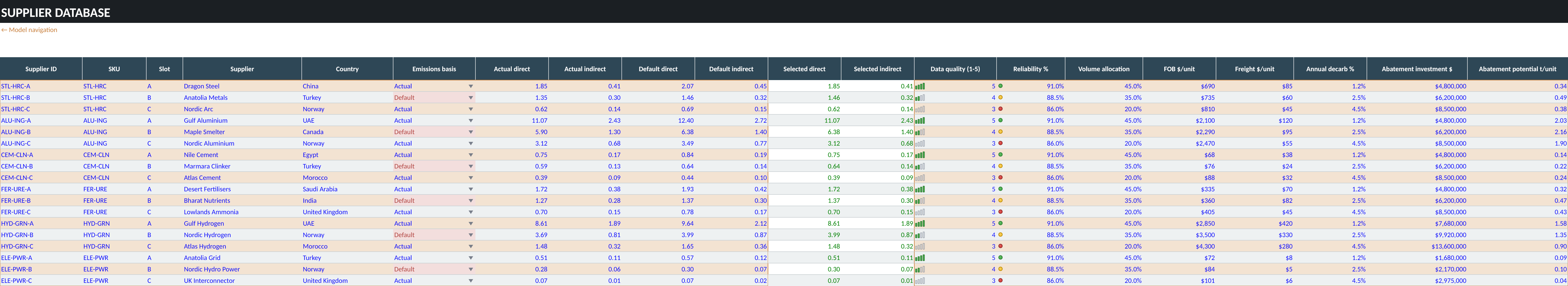Click the Abatement investment $ column header
The height and width of the screenshot is (286, 1568).
pyautogui.click(x=1417, y=69)
